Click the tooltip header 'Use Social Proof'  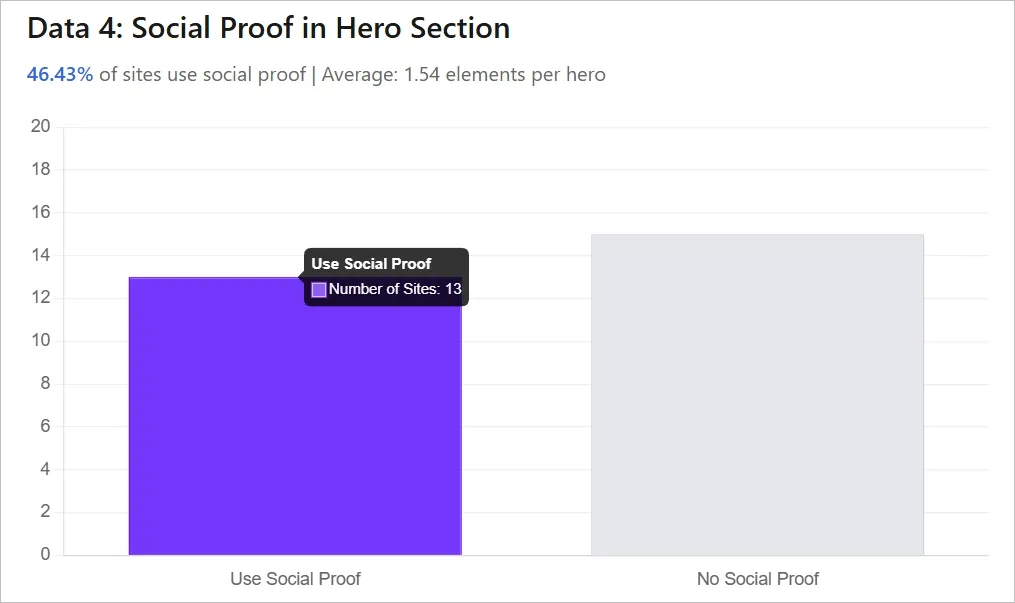[x=371, y=264]
